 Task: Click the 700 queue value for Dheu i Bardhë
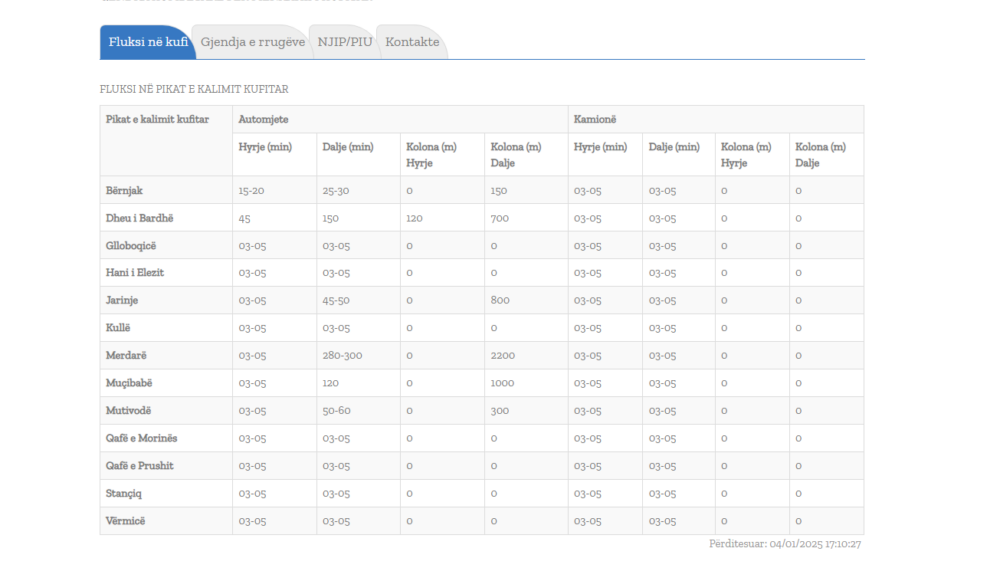coord(500,218)
